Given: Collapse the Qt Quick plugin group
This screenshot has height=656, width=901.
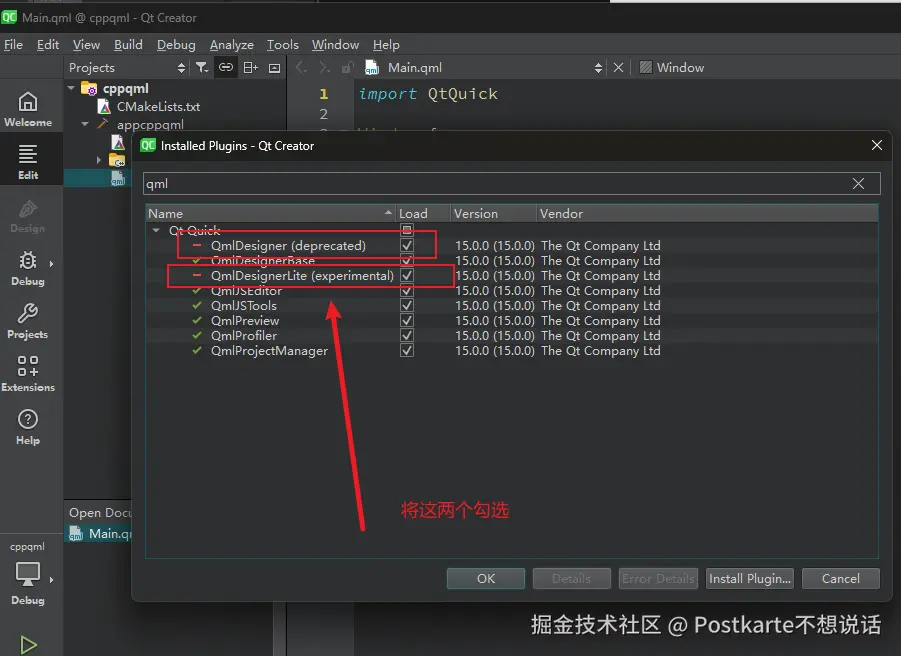Looking at the screenshot, I should (156, 230).
